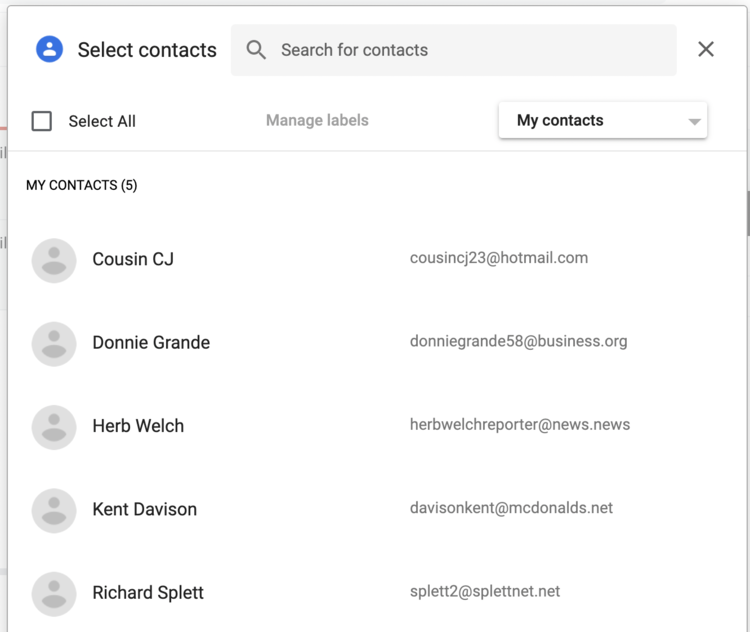Click the Manage labels link
This screenshot has height=632, width=750.
(317, 120)
